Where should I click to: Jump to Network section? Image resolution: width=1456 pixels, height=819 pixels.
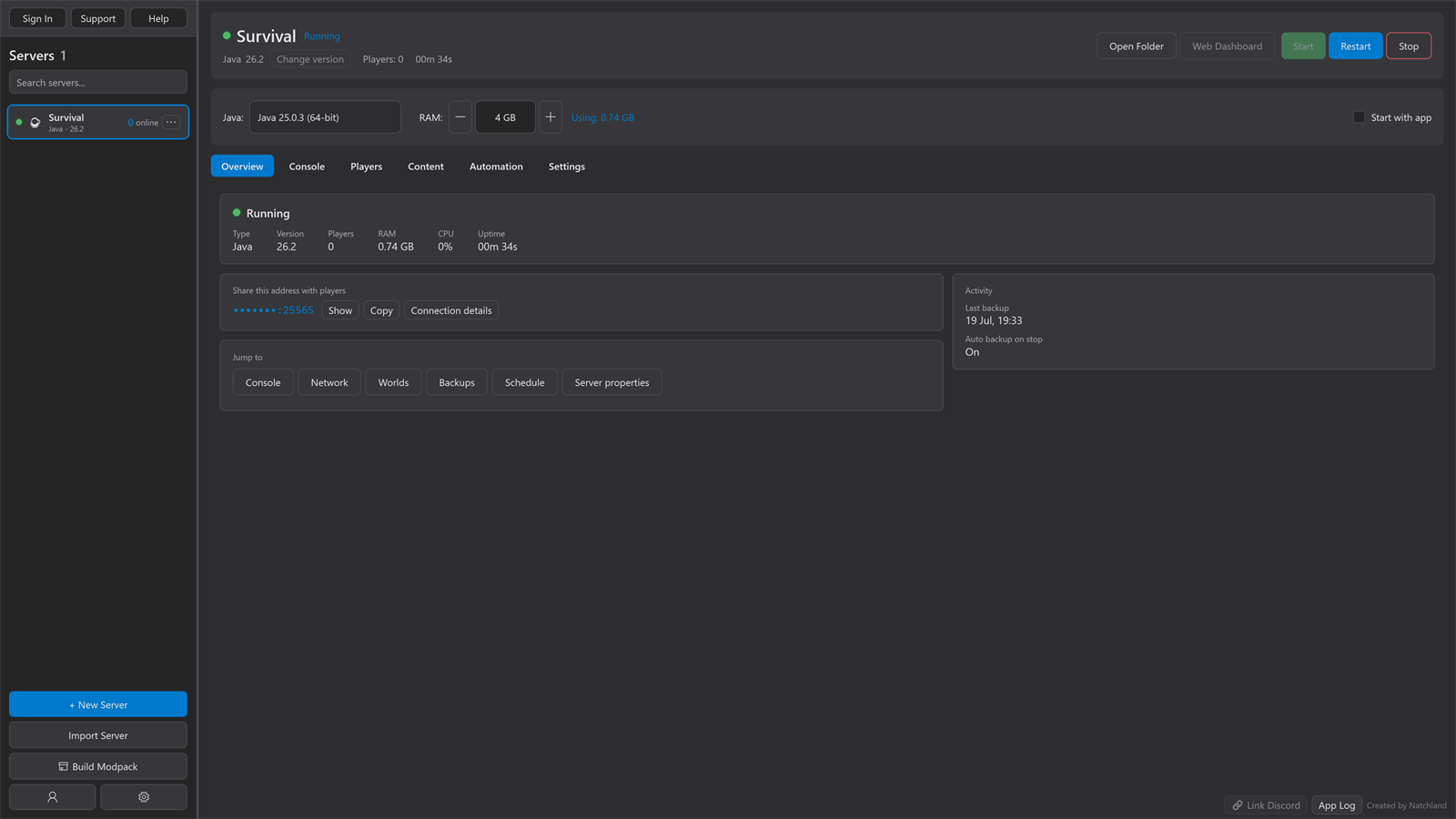329,382
